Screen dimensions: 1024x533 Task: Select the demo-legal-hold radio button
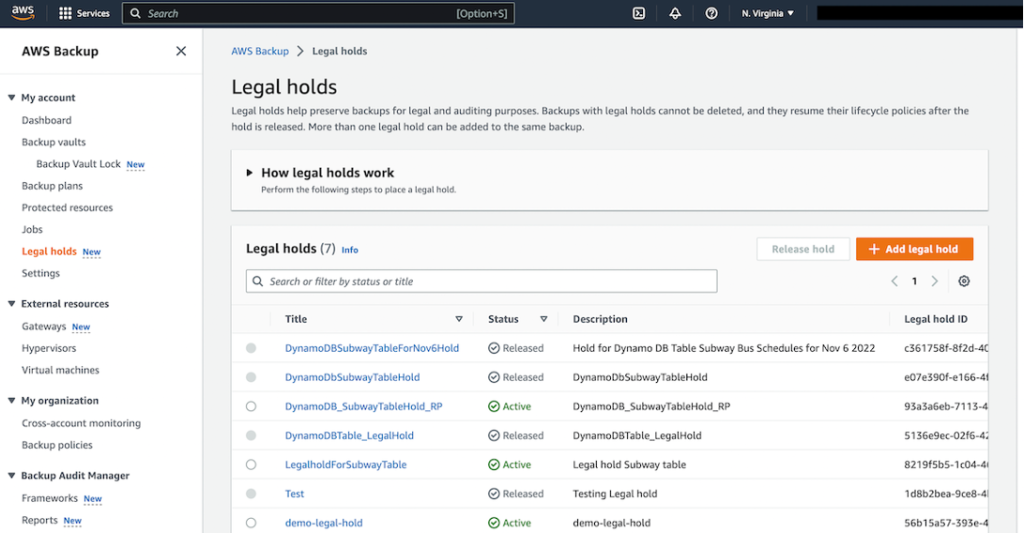pos(251,523)
